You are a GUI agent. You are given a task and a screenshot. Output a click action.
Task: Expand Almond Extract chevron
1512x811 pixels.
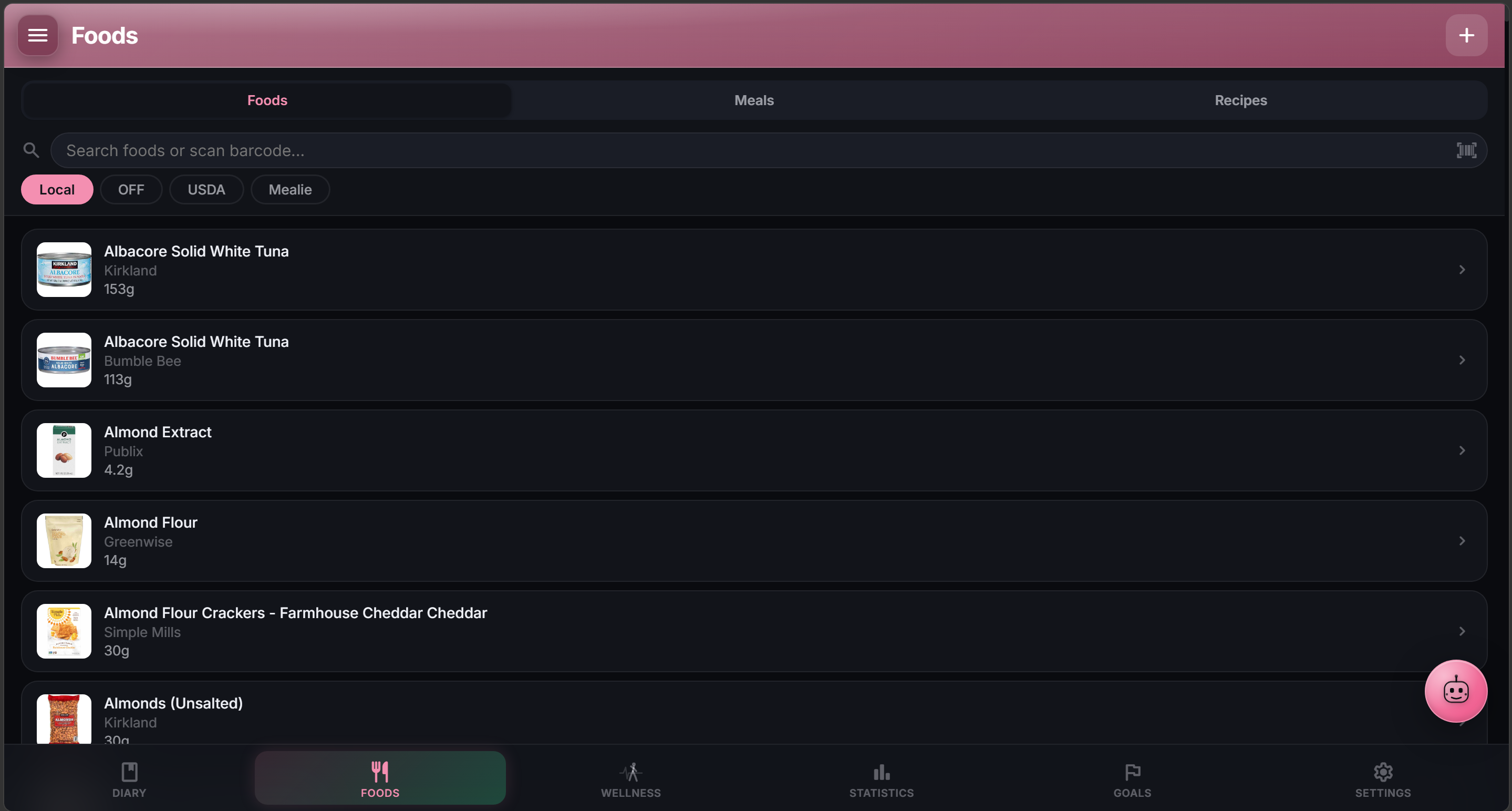tap(1462, 450)
